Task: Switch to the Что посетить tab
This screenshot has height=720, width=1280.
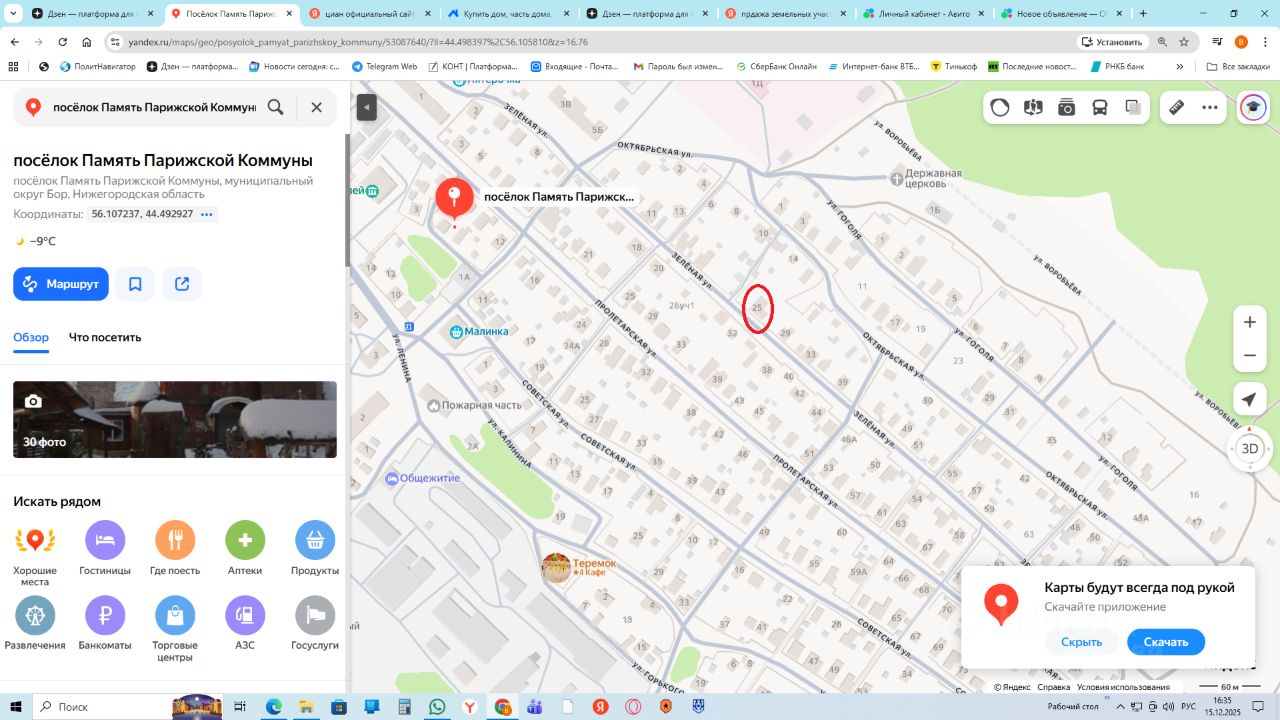Action: (x=105, y=337)
